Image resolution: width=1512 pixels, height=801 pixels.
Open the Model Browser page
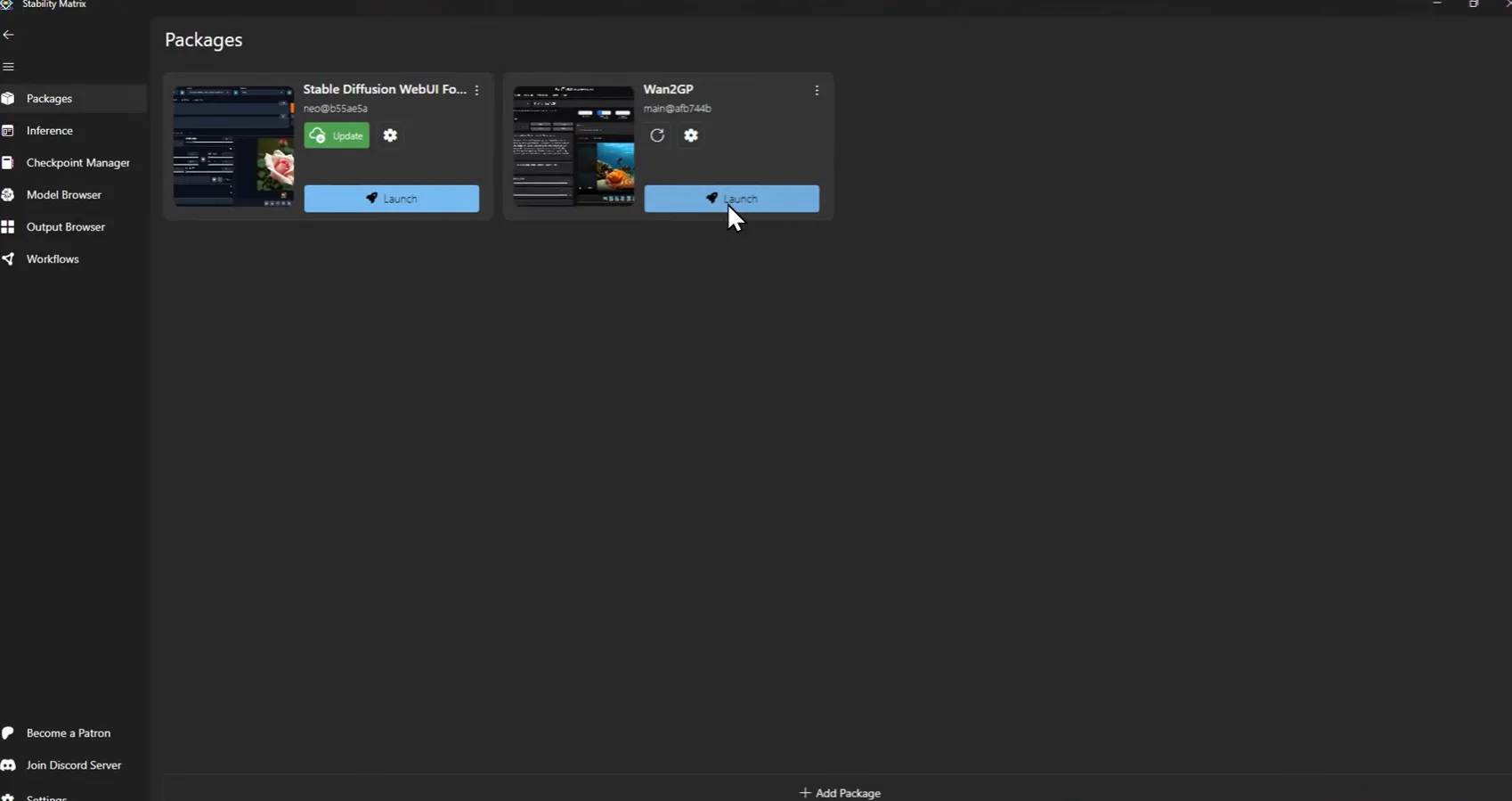click(x=73, y=195)
